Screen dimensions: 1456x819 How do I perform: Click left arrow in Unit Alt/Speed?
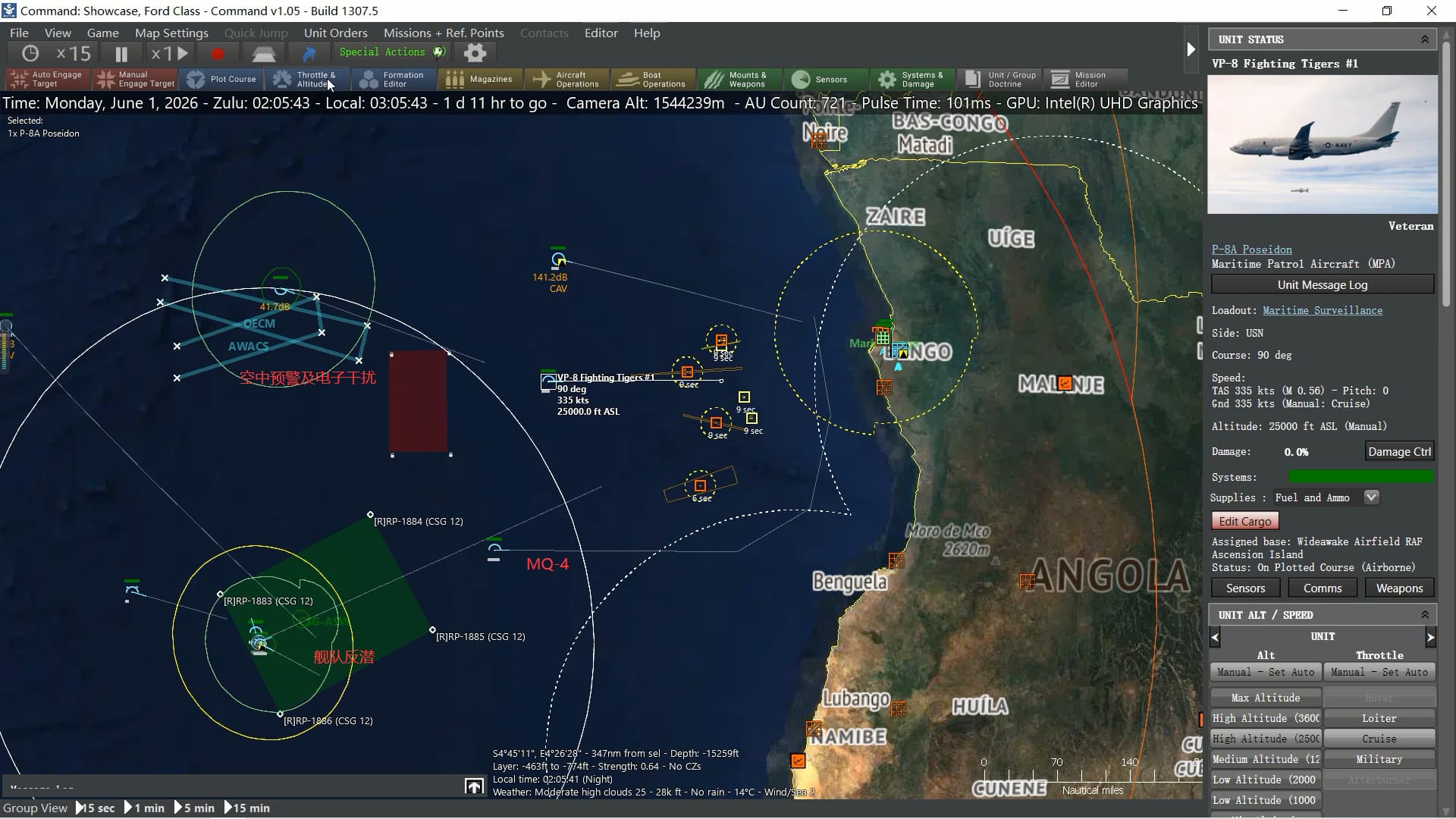pos(1215,637)
